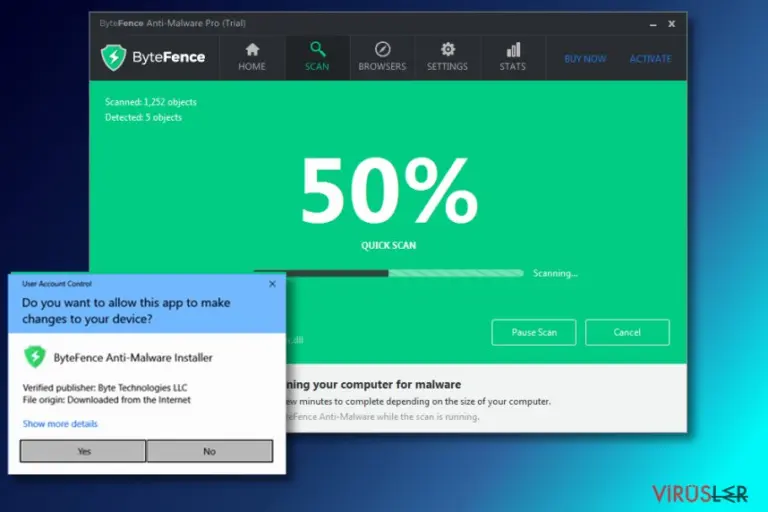Click the BUY NOW link
This screenshot has height=512, width=768.
585,59
